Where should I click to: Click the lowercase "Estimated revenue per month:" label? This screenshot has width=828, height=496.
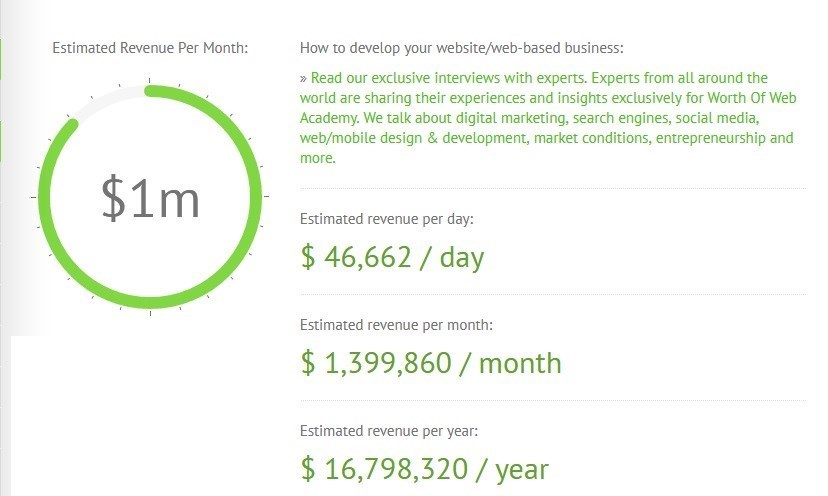point(396,325)
